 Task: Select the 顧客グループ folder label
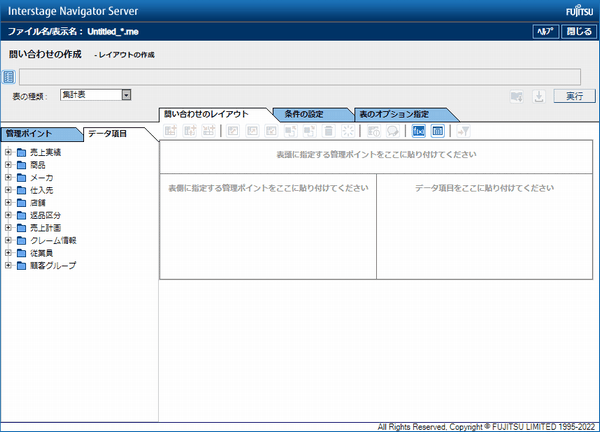pyautogui.click(x=53, y=266)
